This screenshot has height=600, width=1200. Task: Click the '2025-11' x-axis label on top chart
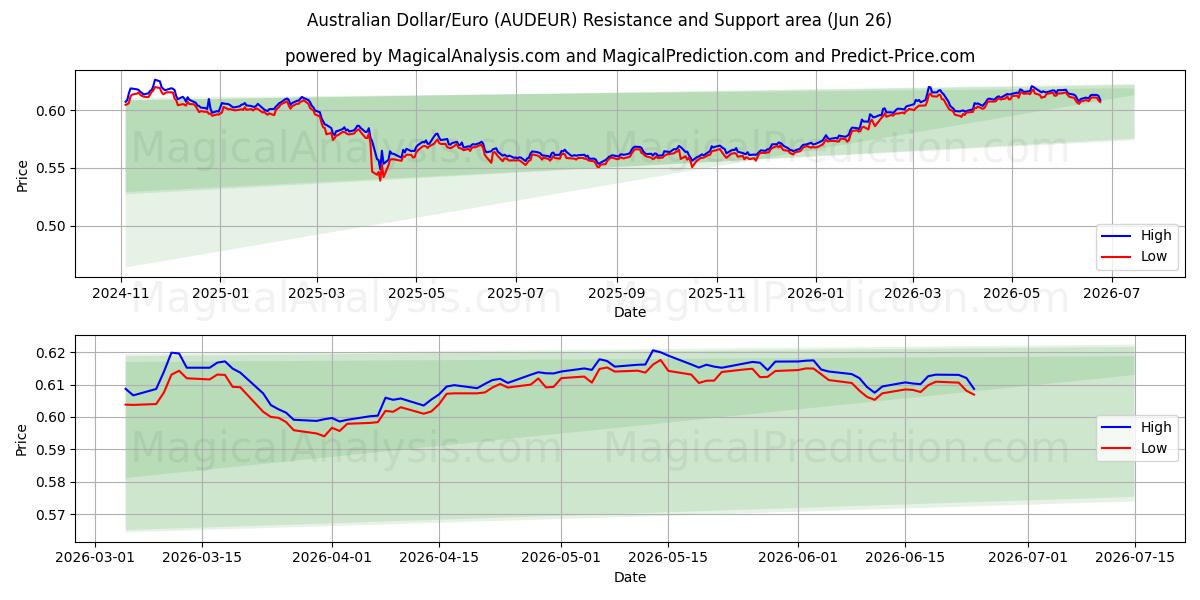coord(716,293)
